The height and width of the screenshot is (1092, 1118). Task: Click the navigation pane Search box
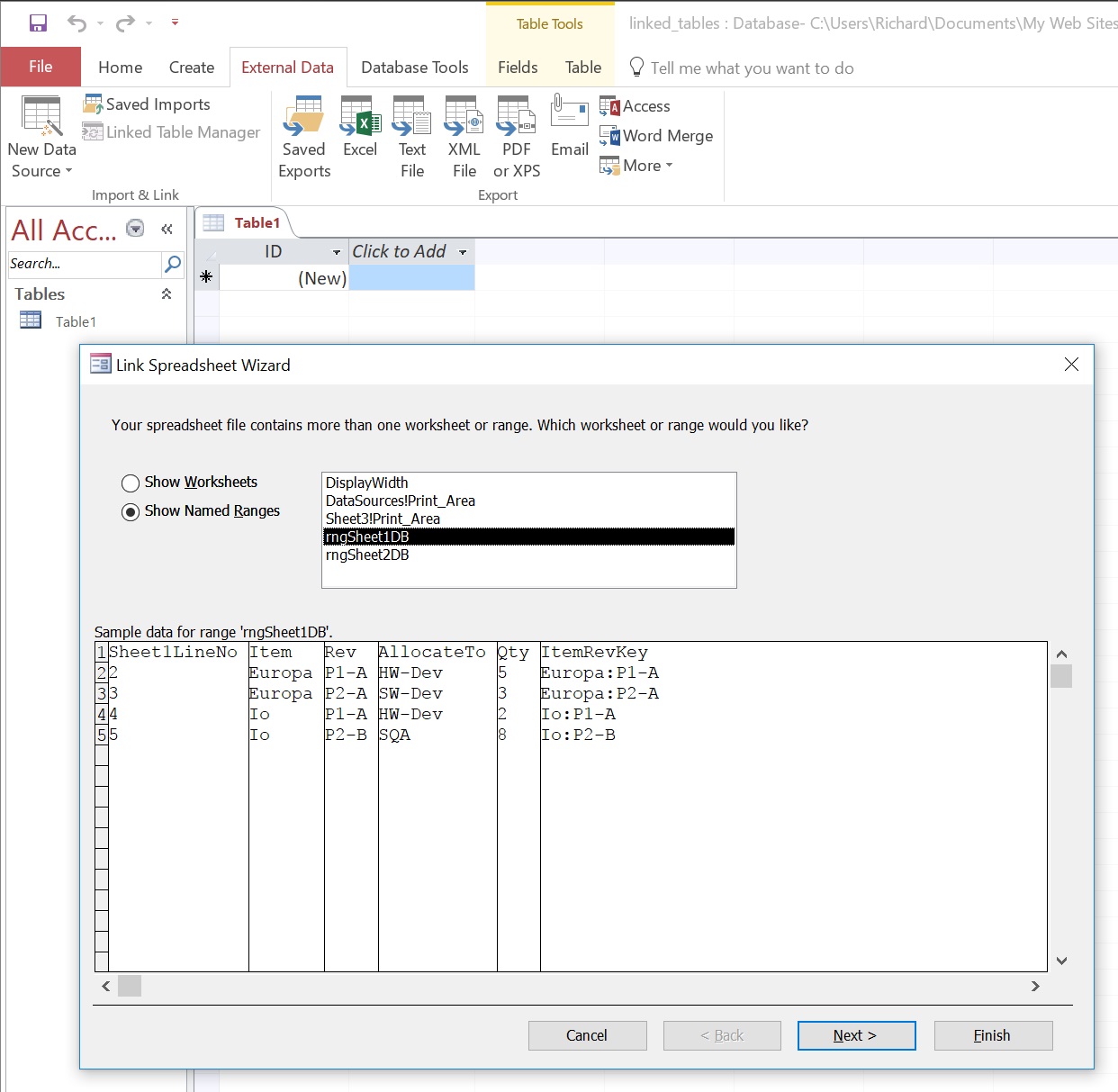click(x=85, y=264)
